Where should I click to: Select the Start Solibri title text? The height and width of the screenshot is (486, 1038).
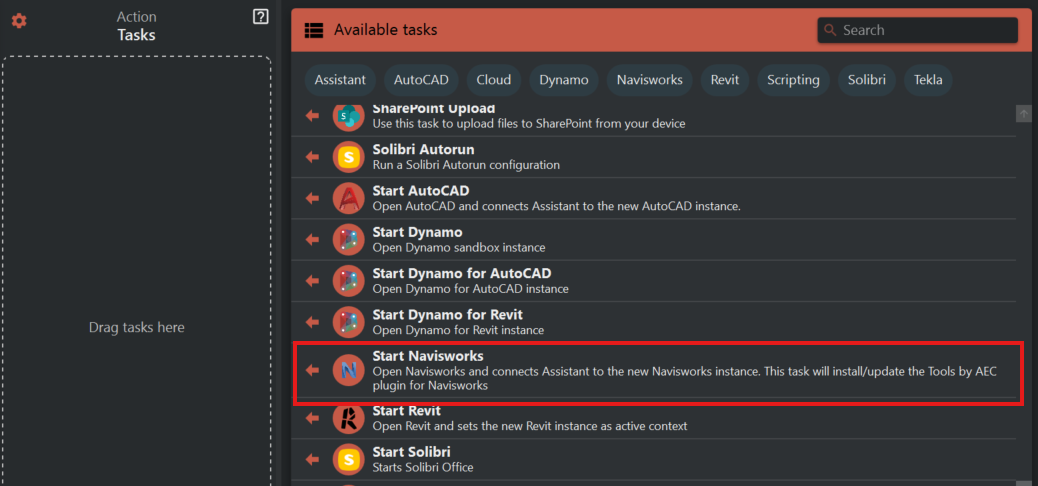[412, 452]
